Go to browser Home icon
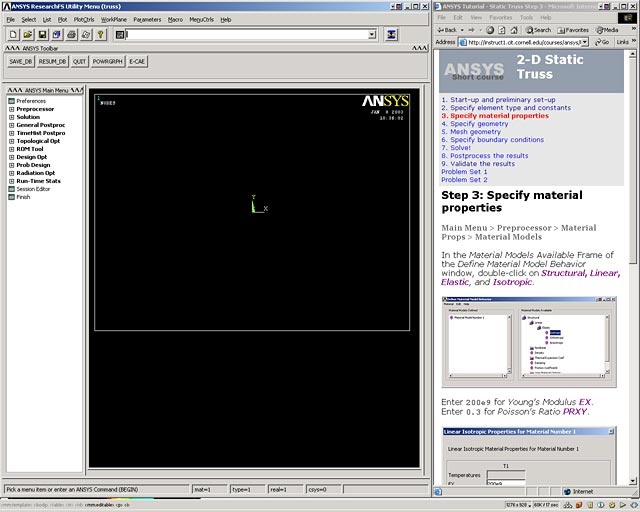Image resolution: width=640 pixels, height=512 pixels. click(514, 30)
